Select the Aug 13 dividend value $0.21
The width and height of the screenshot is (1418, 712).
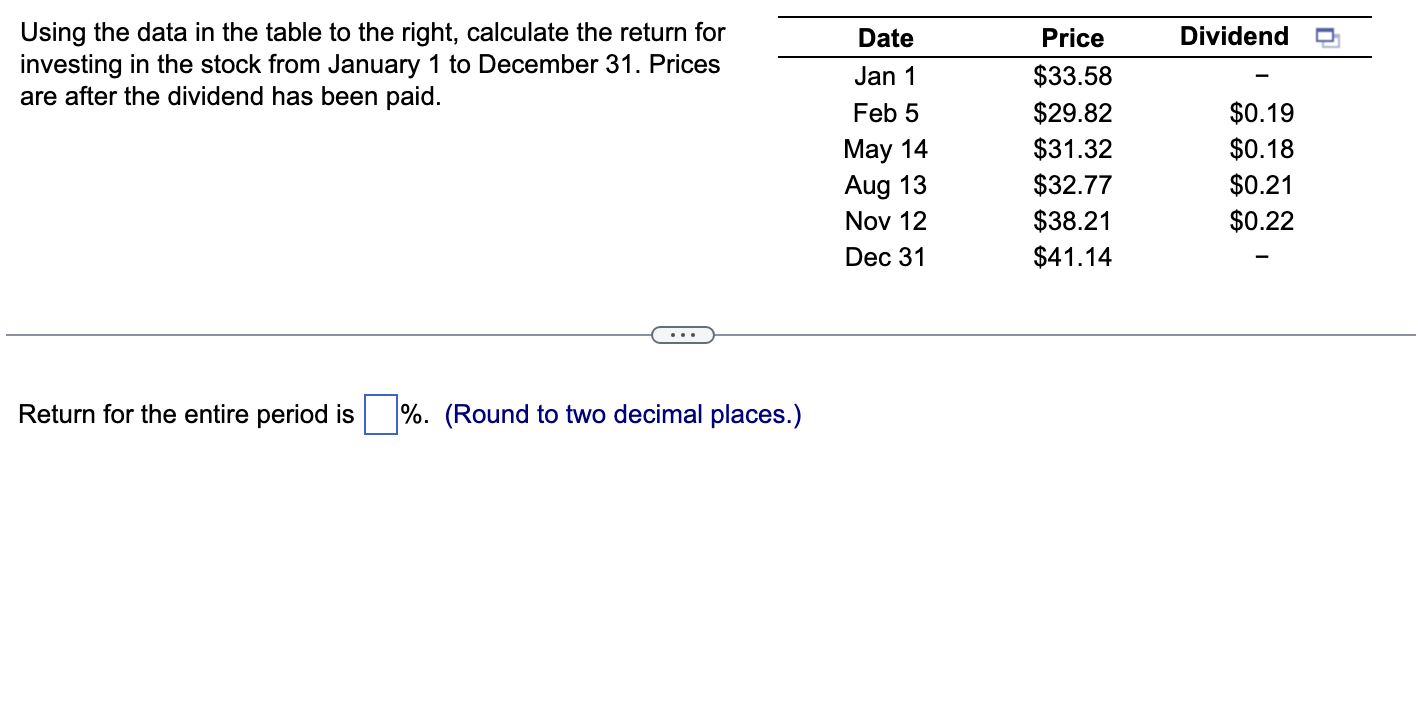[1262, 185]
